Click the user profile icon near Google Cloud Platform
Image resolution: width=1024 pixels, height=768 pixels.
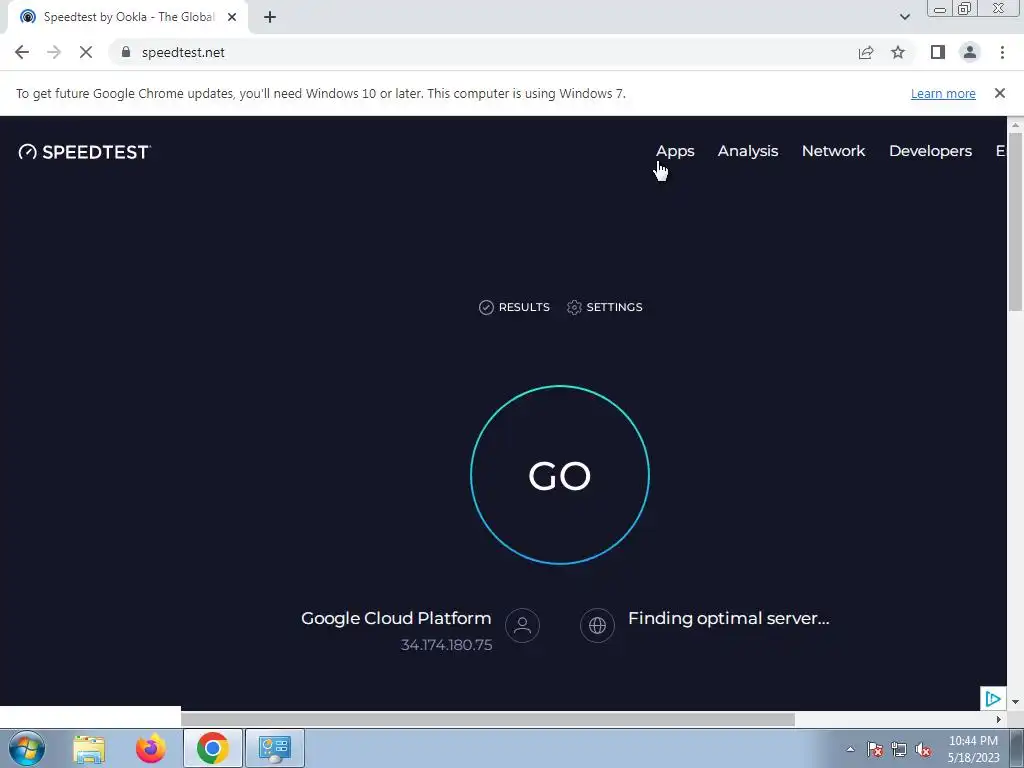tap(522, 626)
